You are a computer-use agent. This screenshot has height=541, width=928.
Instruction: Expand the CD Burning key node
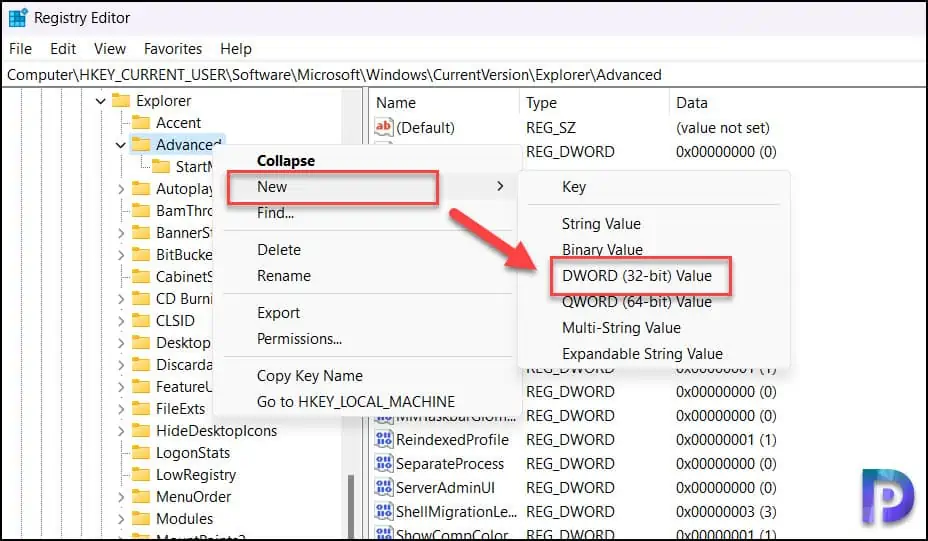click(x=121, y=299)
